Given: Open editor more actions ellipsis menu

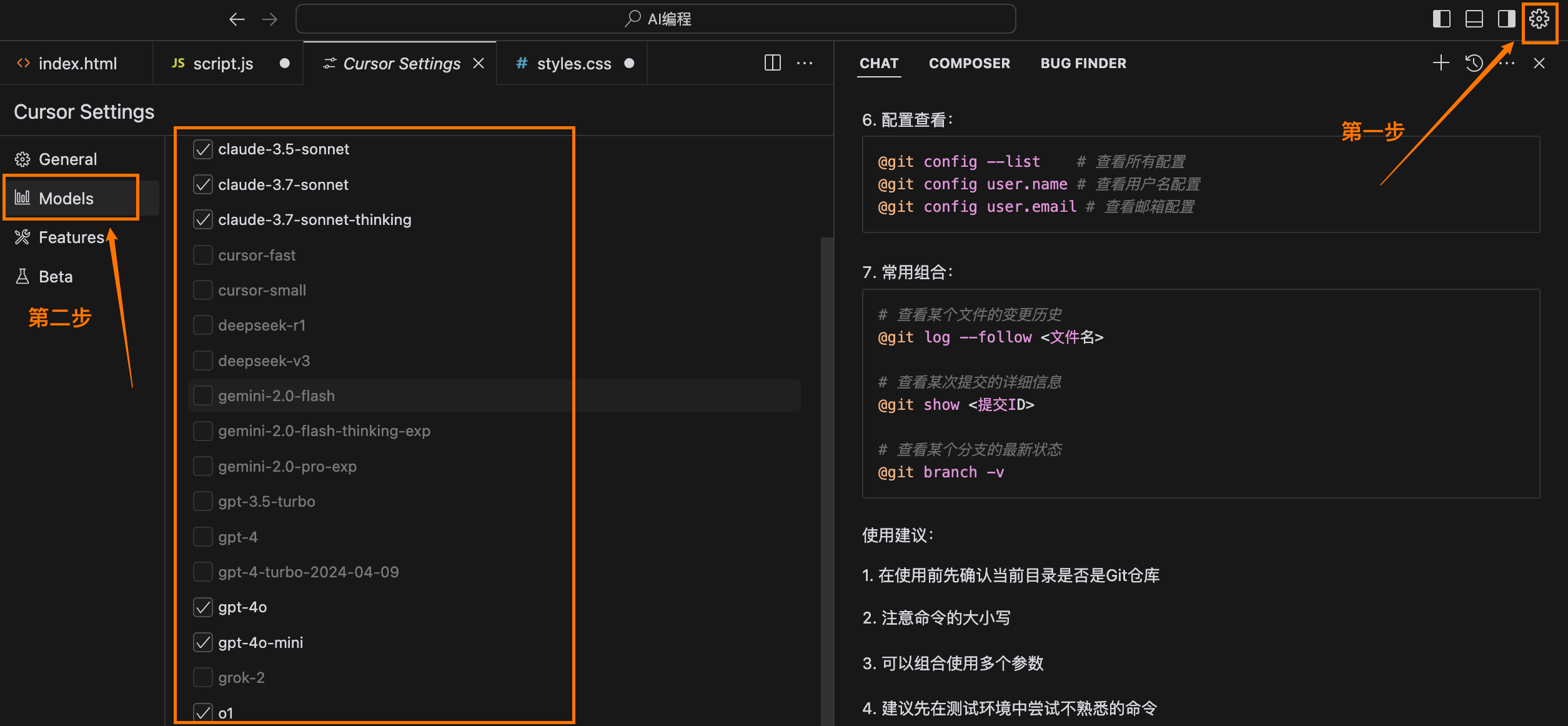Looking at the screenshot, I should tap(805, 63).
